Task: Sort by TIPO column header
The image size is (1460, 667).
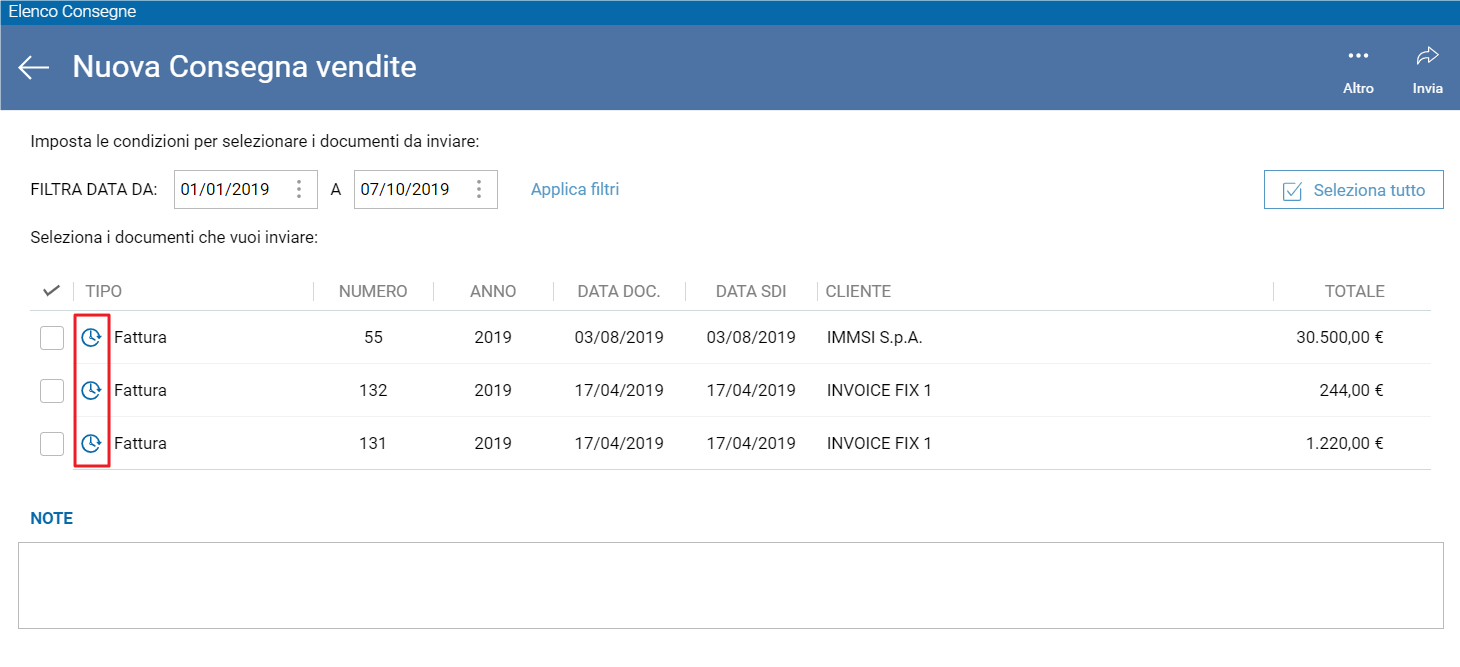Action: tap(104, 291)
